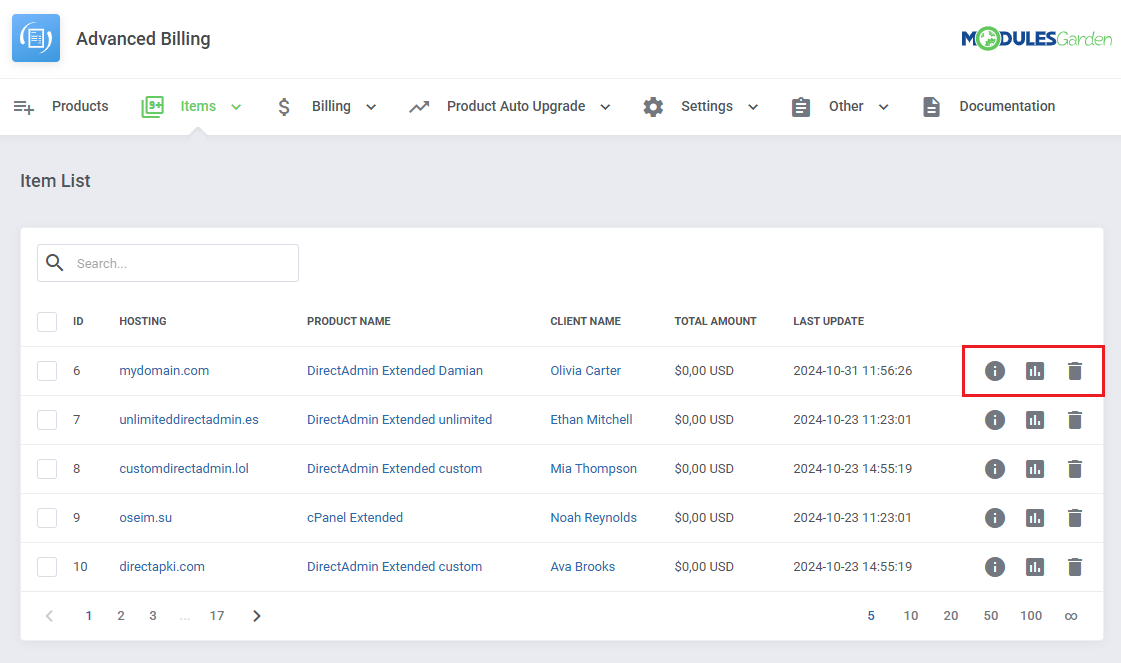This screenshot has height=663, width=1121.
Task: Open client Olivia Carter's profile
Action: [x=586, y=370]
